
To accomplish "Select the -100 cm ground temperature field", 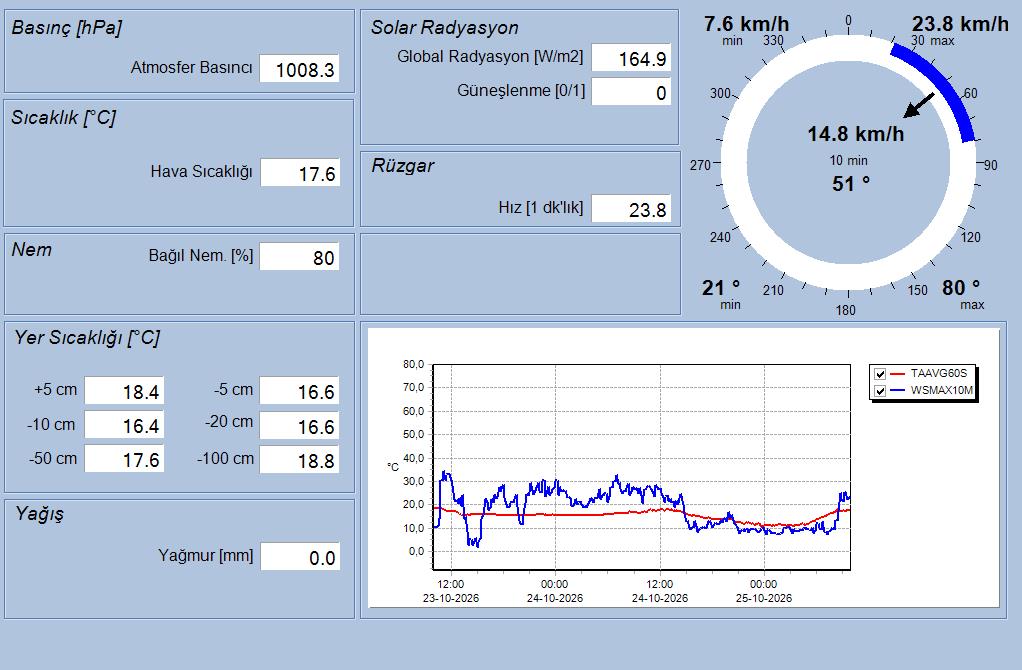I will pos(299,459).
